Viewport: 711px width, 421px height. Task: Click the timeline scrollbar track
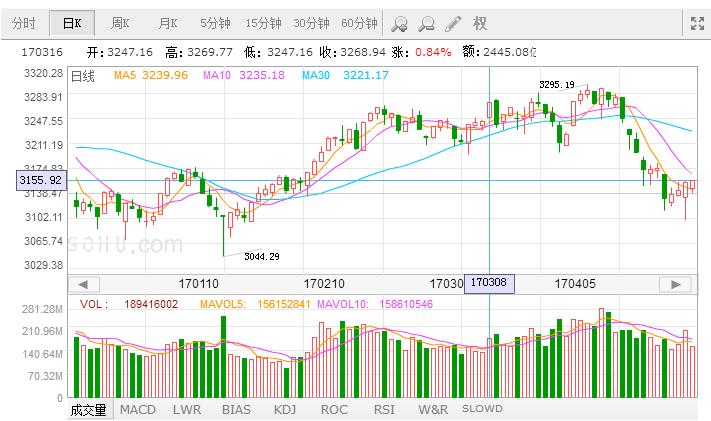tap(300, 284)
